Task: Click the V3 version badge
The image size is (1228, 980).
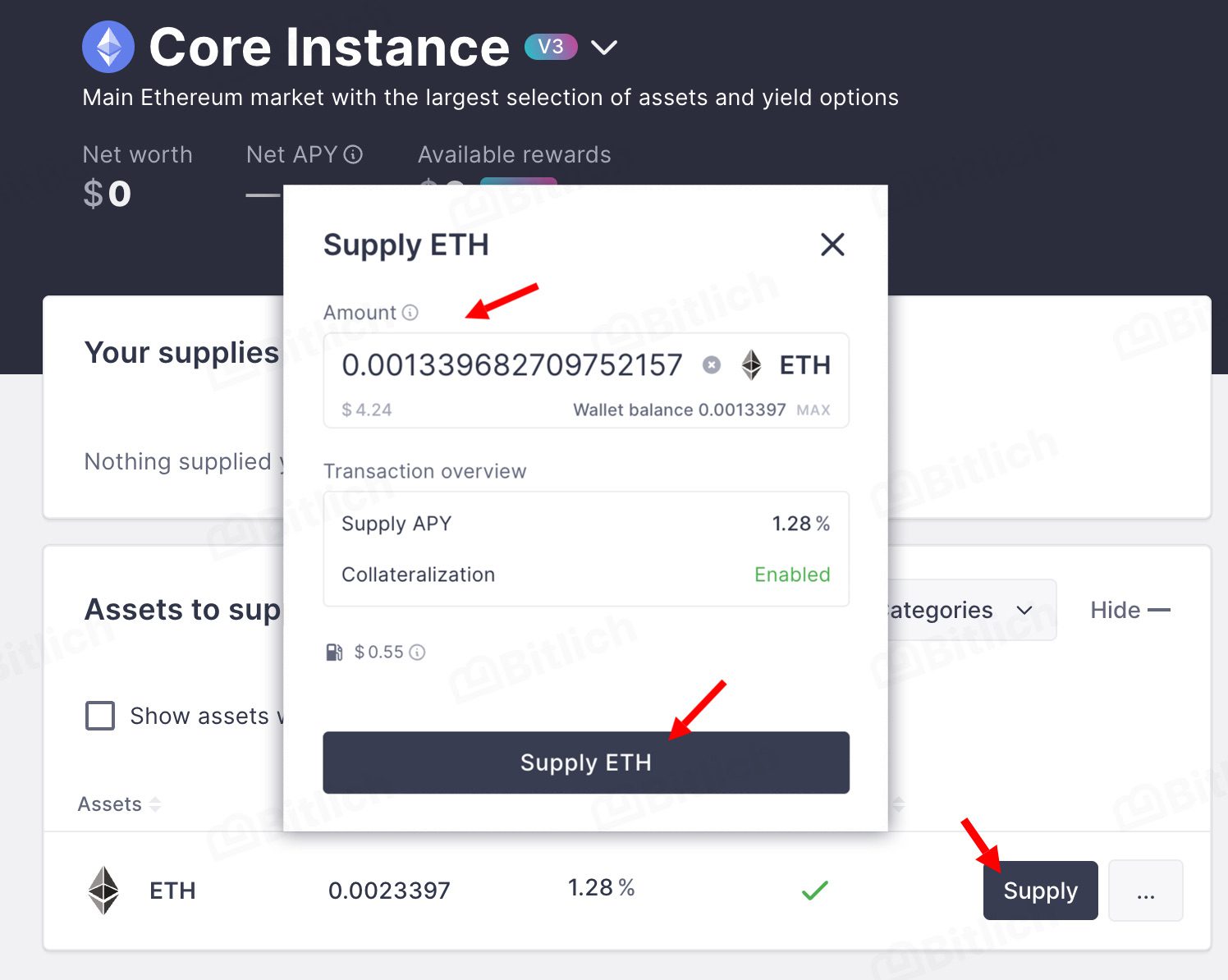Action: click(x=551, y=47)
